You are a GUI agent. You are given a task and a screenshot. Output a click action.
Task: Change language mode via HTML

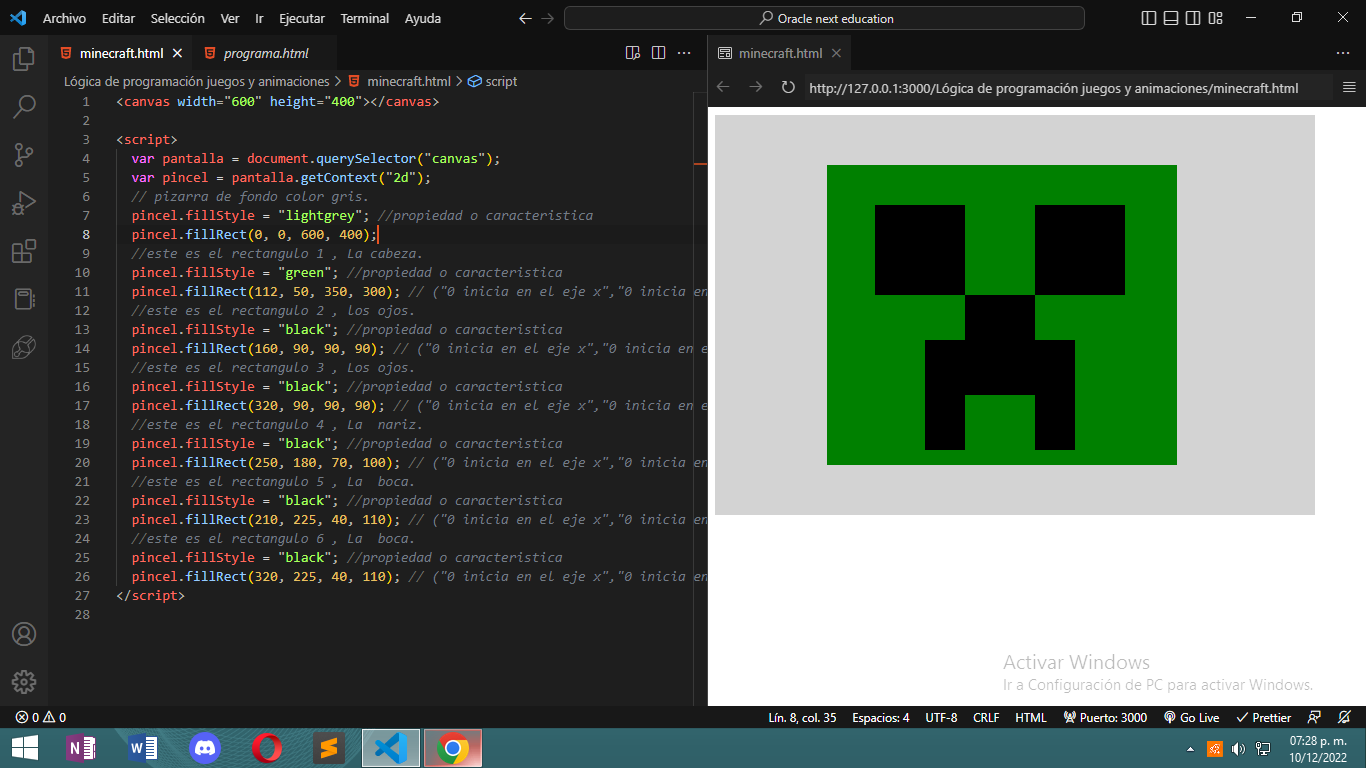[x=1031, y=717]
